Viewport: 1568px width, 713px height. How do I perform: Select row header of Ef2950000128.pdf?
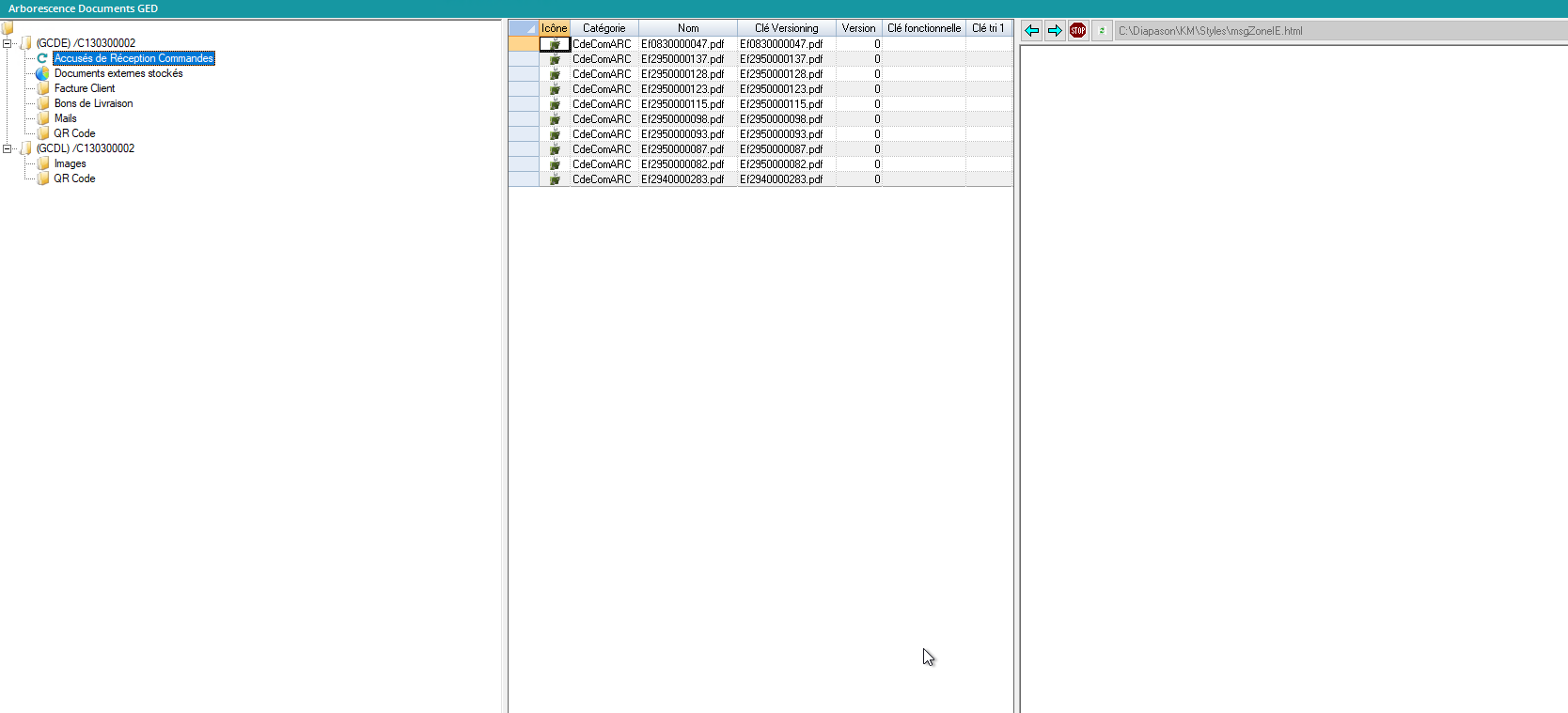click(x=523, y=74)
